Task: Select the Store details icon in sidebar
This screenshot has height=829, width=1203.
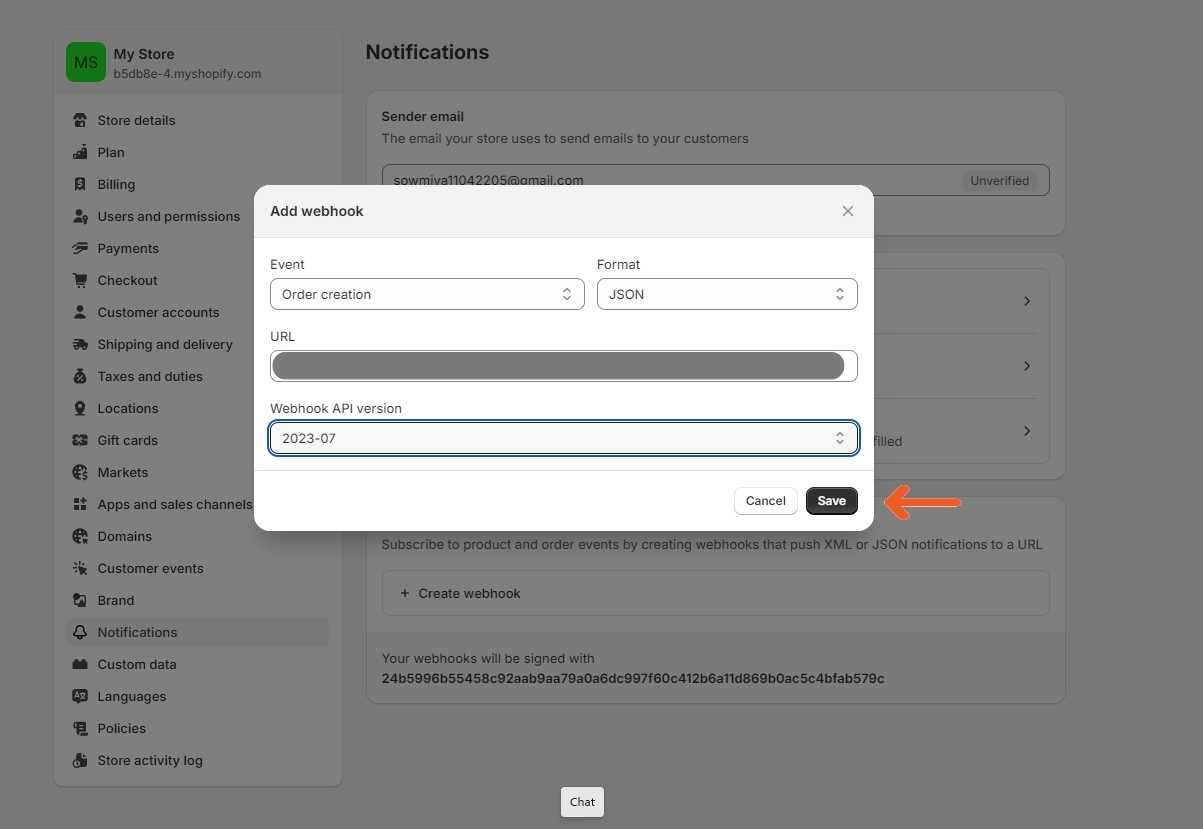Action: 80,120
